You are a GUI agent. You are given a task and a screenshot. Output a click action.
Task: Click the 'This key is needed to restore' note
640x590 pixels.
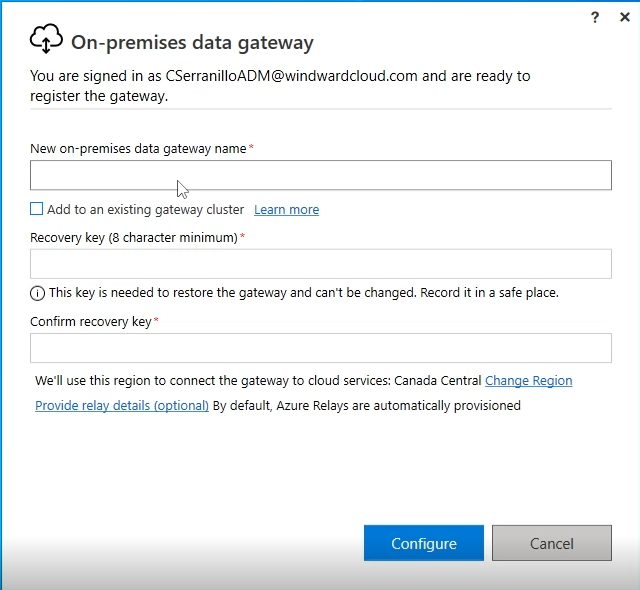pyautogui.click(x=304, y=293)
